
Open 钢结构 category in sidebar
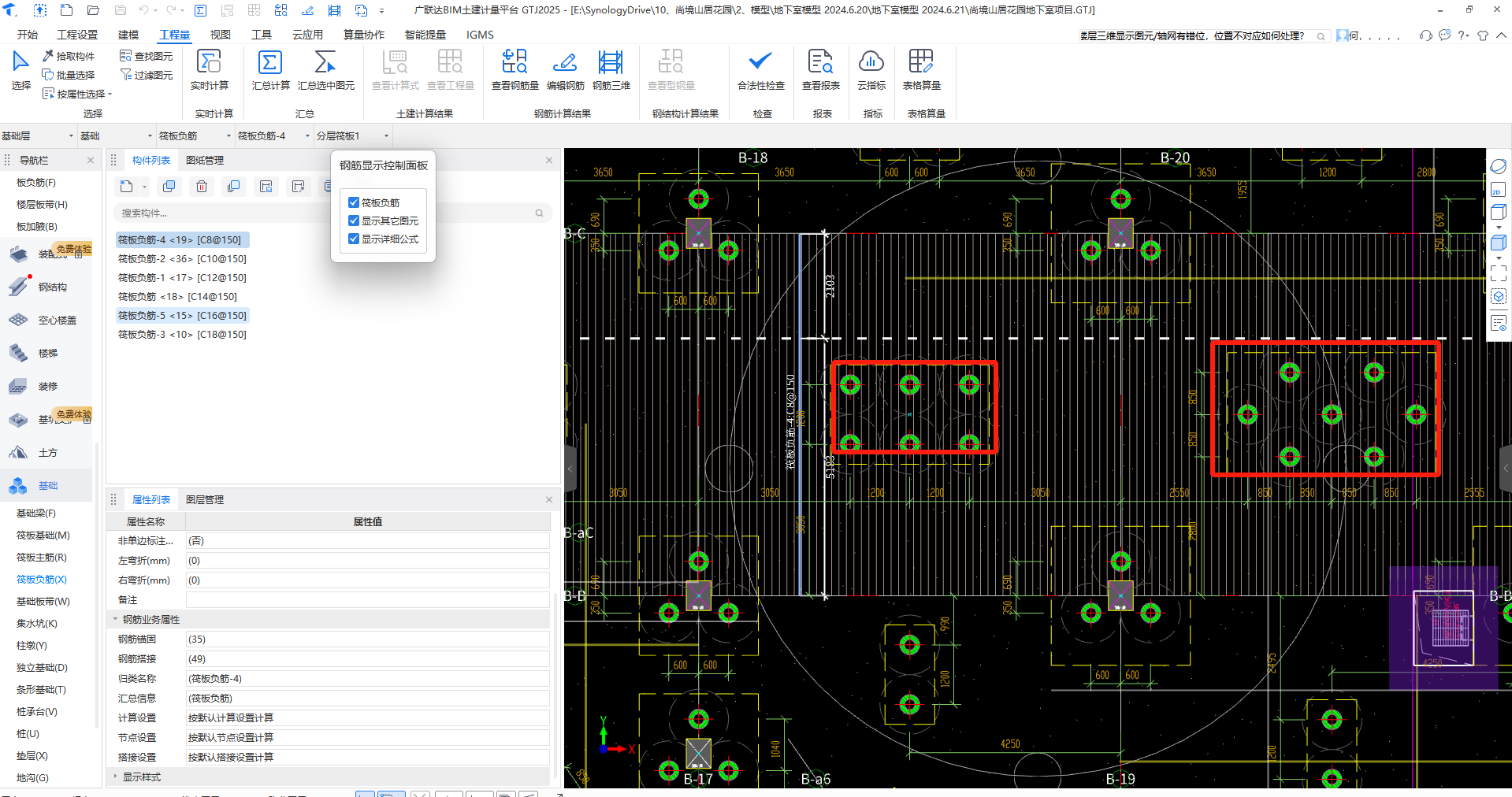[47, 287]
